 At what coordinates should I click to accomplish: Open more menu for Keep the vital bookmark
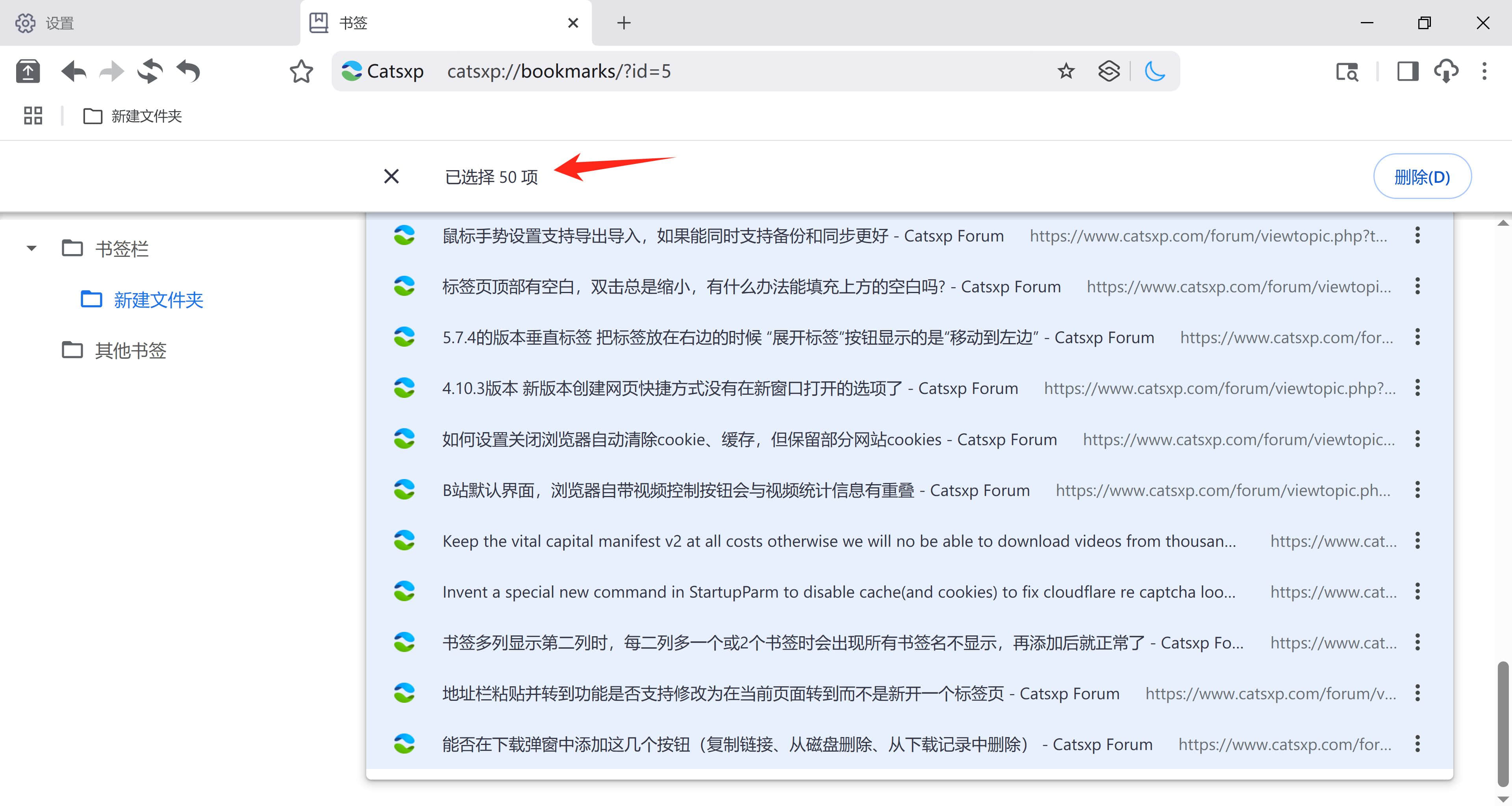point(1417,540)
